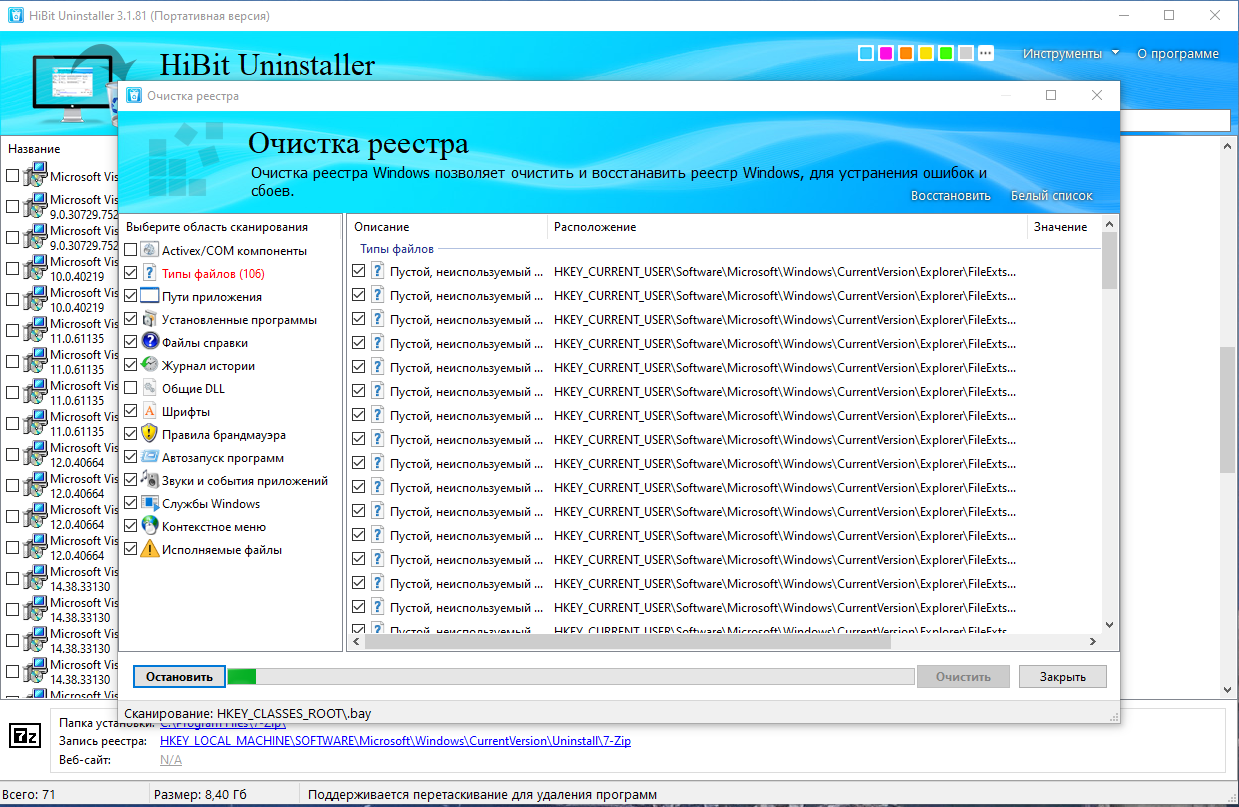Click scroll-right arrow of results horizontal scrollbar

(1091, 643)
